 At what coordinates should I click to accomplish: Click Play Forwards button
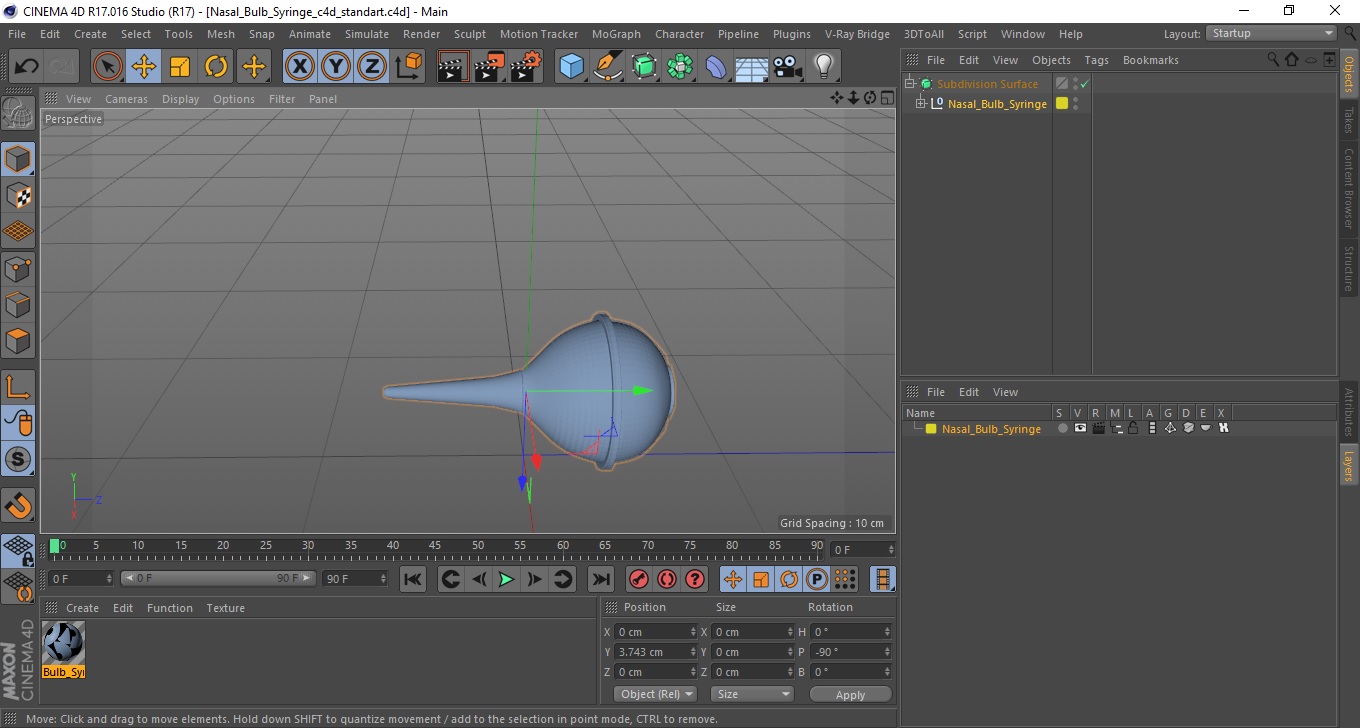click(506, 579)
